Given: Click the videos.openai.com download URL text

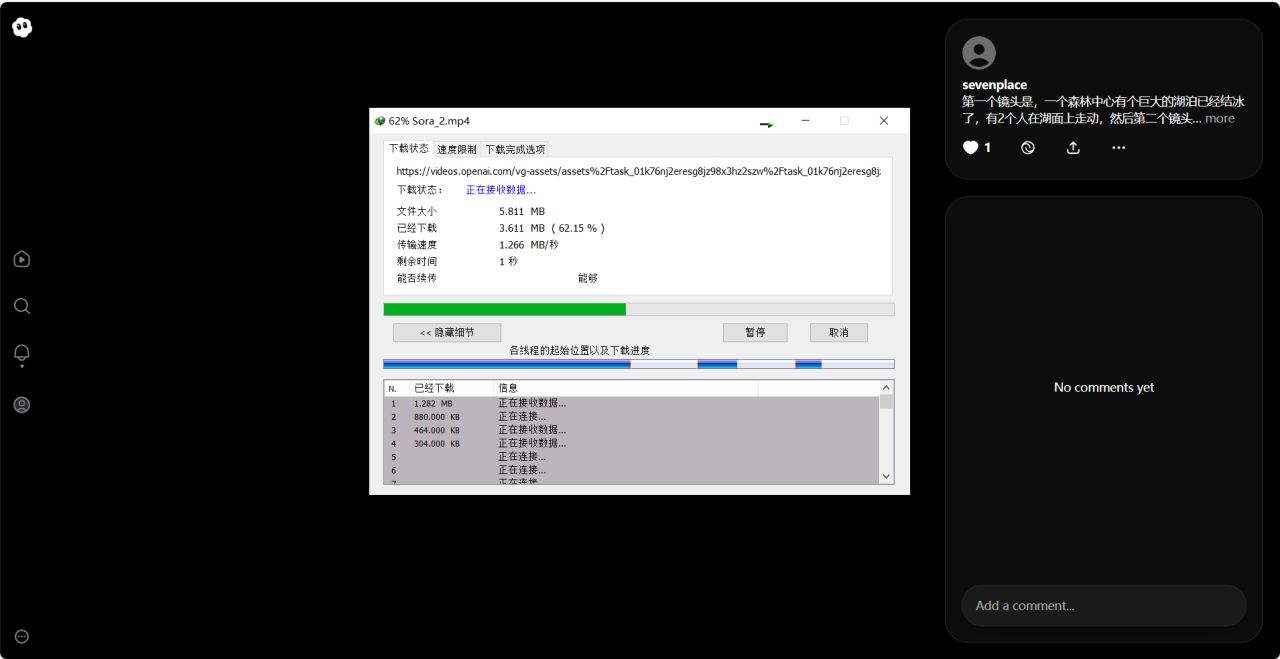Looking at the screenshot, I should (x=638, y=171).
